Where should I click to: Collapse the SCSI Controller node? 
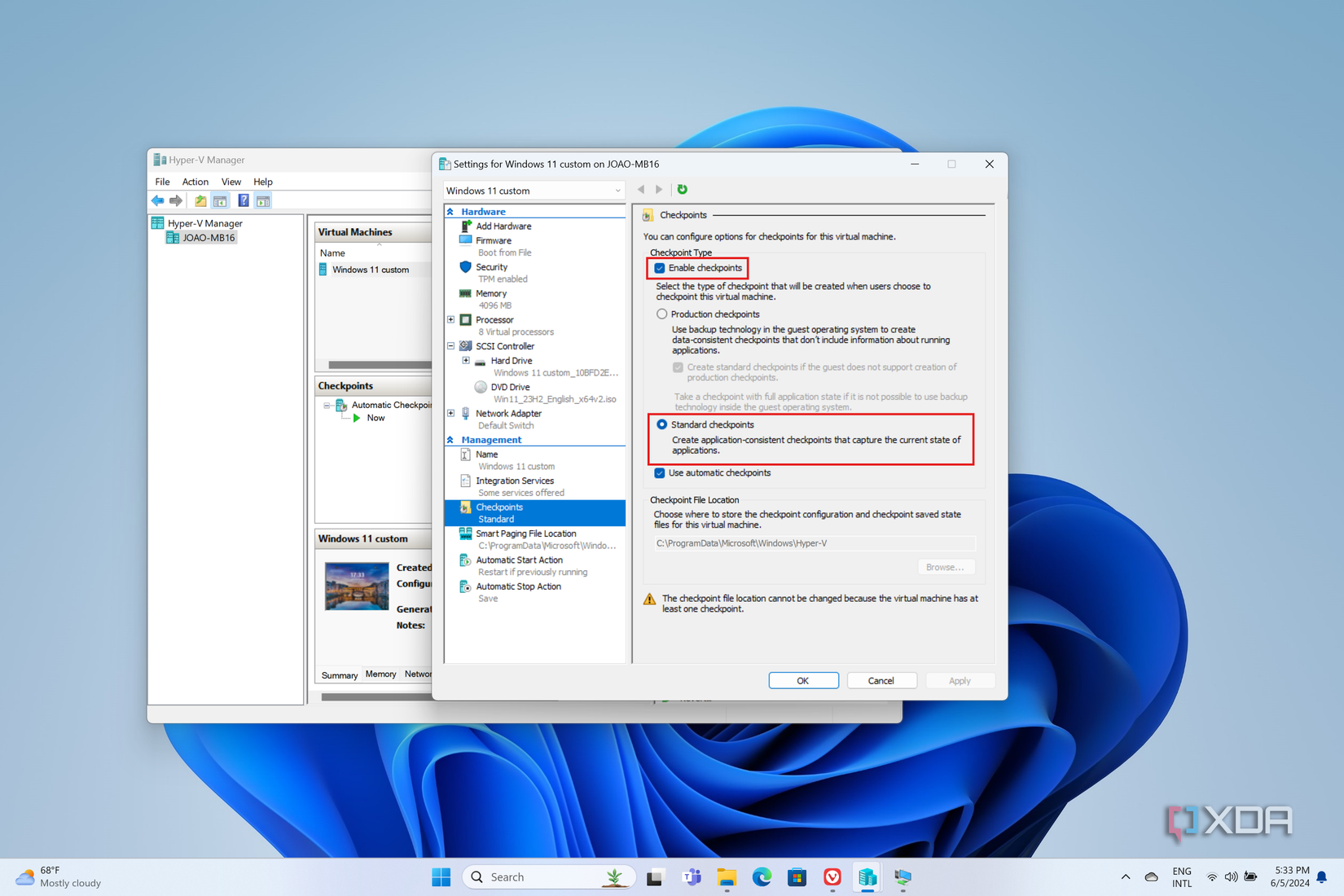tap(451, 346)
